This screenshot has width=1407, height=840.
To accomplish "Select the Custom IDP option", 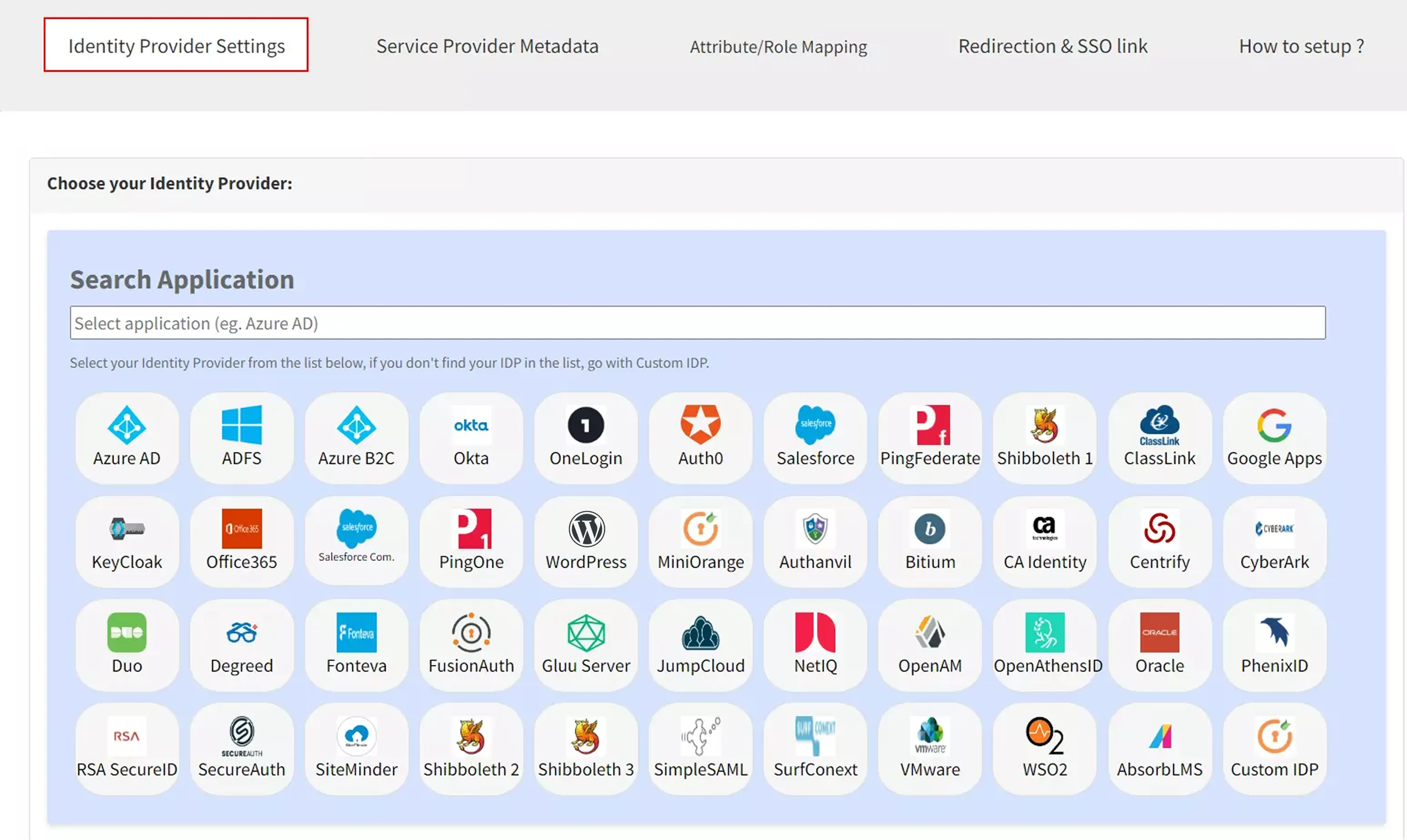I will [1275, 749].
